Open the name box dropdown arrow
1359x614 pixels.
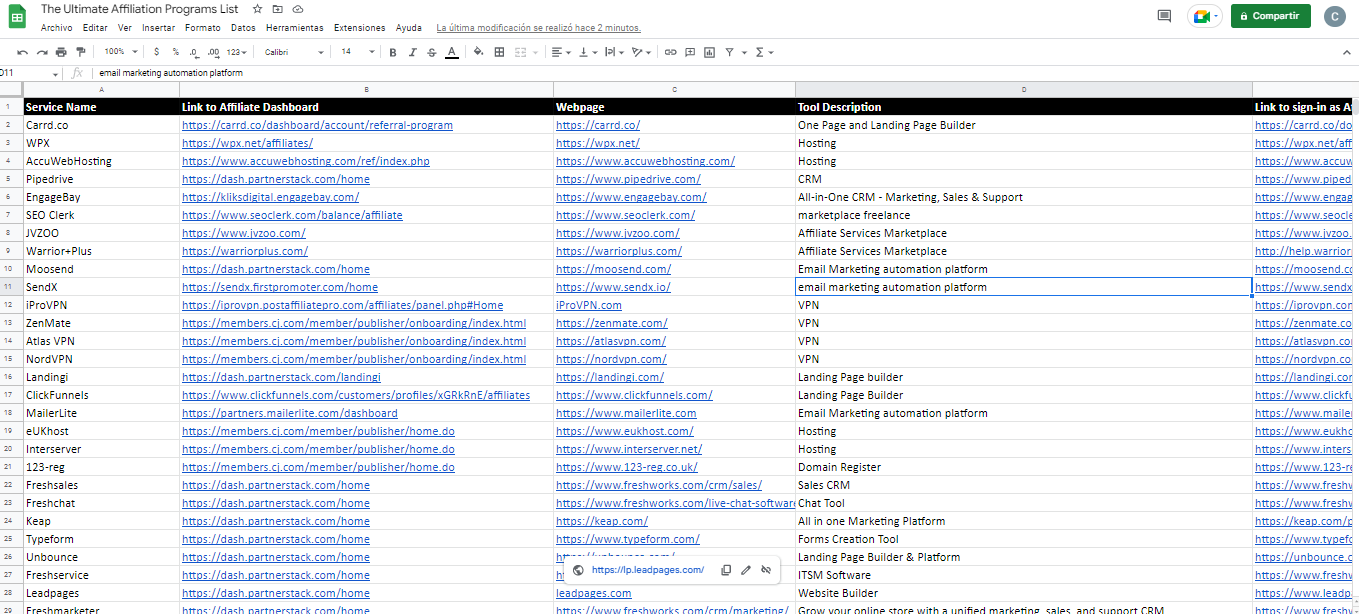[x=56, y=73]
